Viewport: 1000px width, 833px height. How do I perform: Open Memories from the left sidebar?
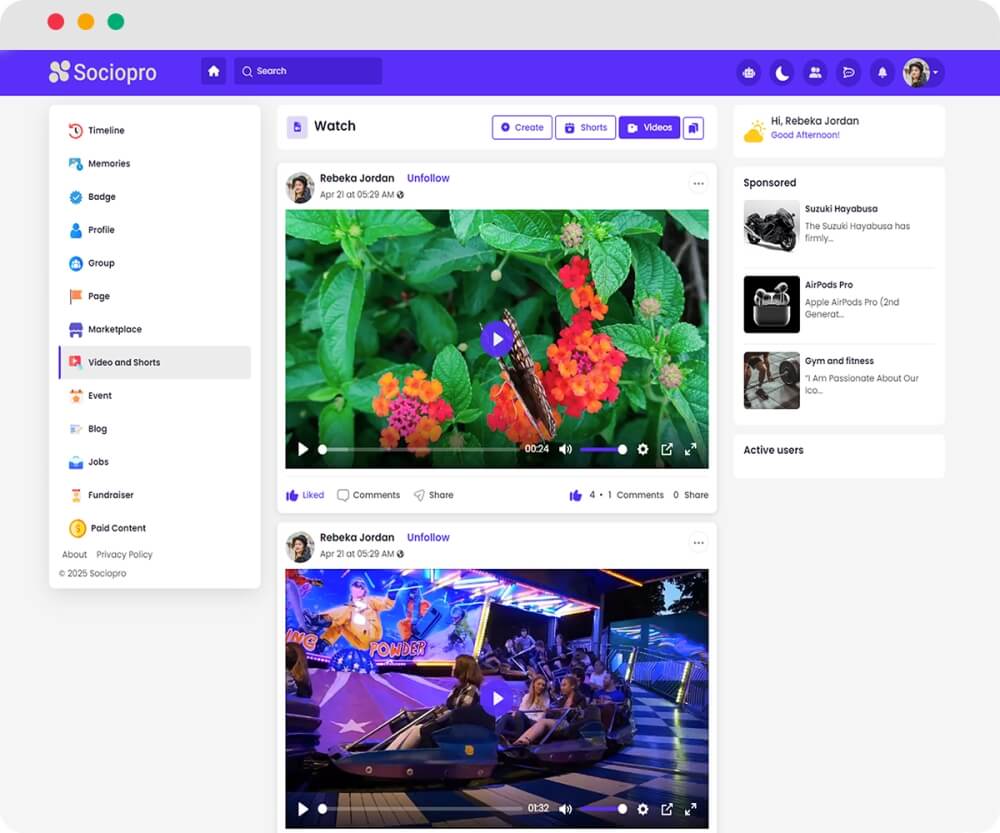click(x=76, y=163)
